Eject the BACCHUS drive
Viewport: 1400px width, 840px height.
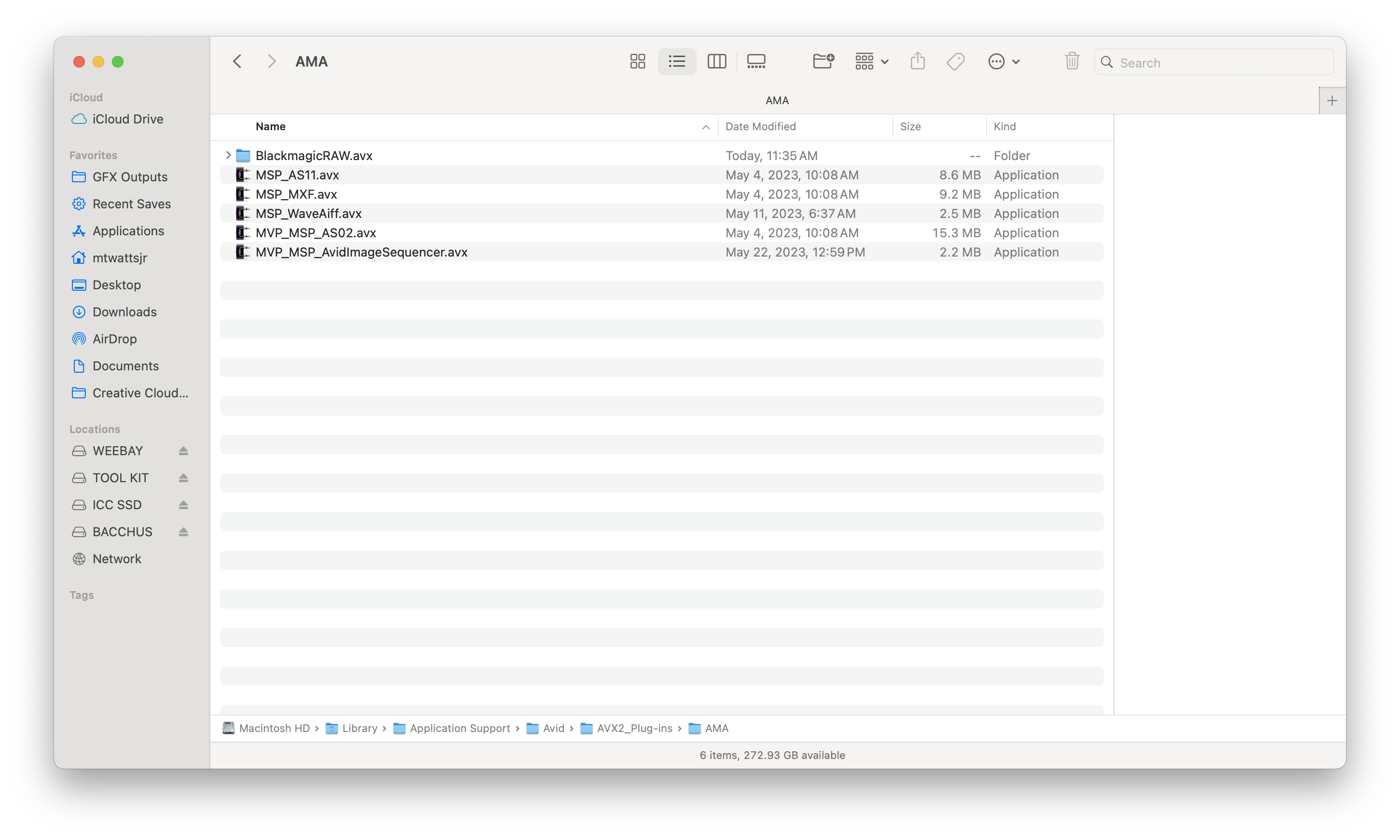coord(183,531)
